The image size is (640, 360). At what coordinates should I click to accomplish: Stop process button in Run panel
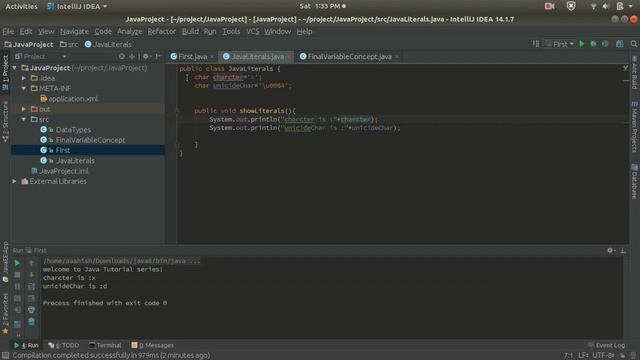pyautogui.click(x=17, y=275)
